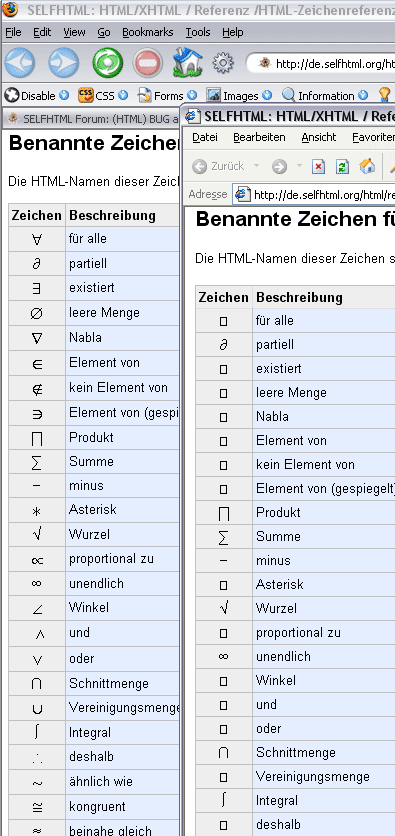Viewport: 395px width, 836px height.
Task: Open the Tools menu in Firefox
Action: click(198, 33)
